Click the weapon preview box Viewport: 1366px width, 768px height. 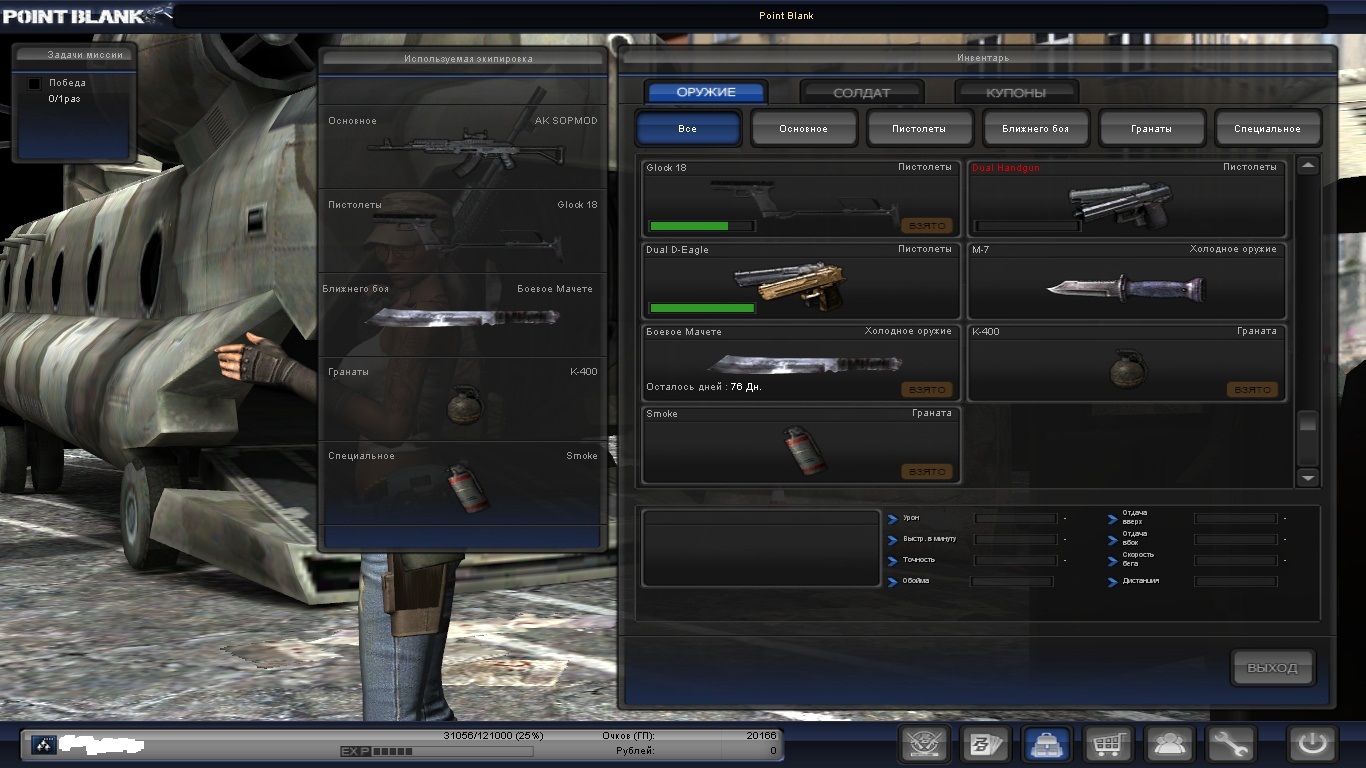pyautogui.click(x=761, y=548)
